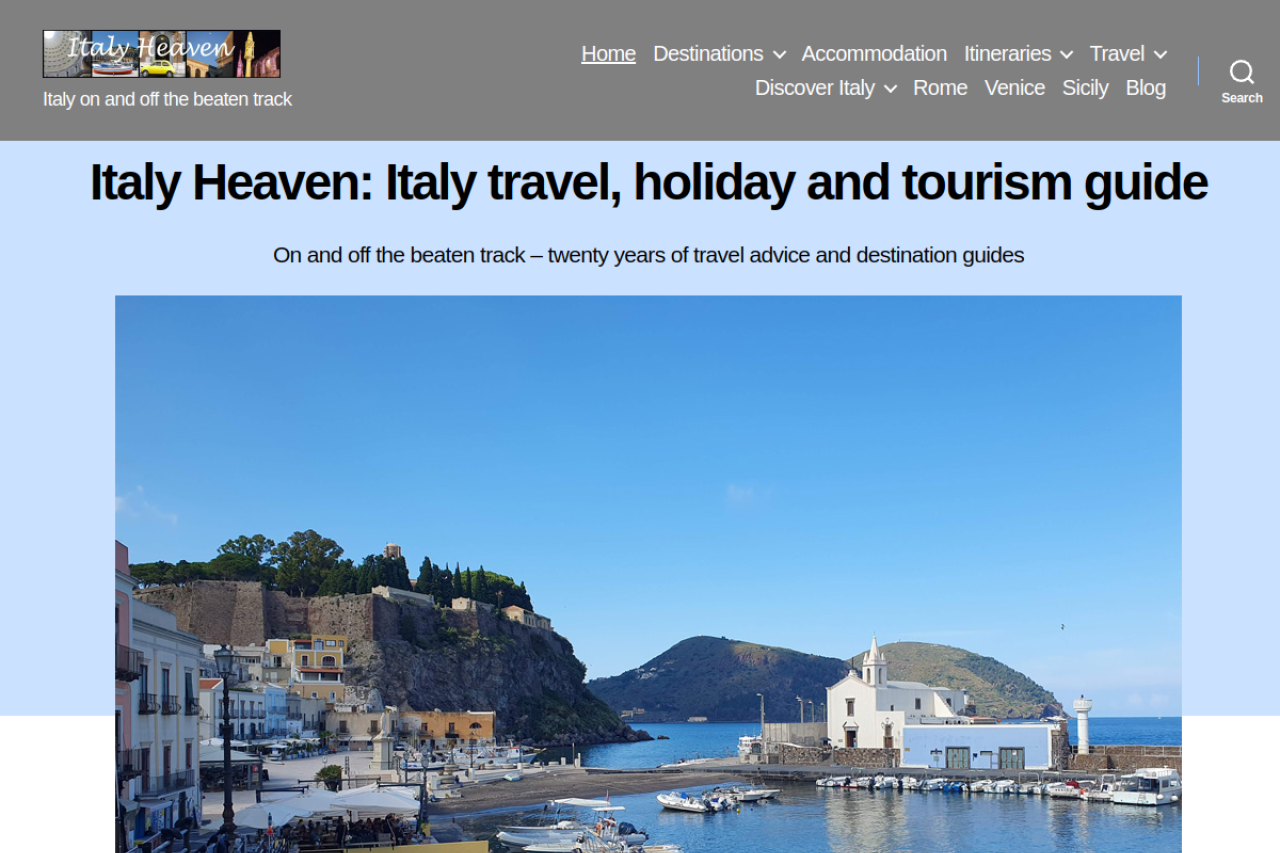Image resolution: width=1280 pixels, height=853 pixels.
Task: Expand the Travel submenu chevron
Action: 1160,55
